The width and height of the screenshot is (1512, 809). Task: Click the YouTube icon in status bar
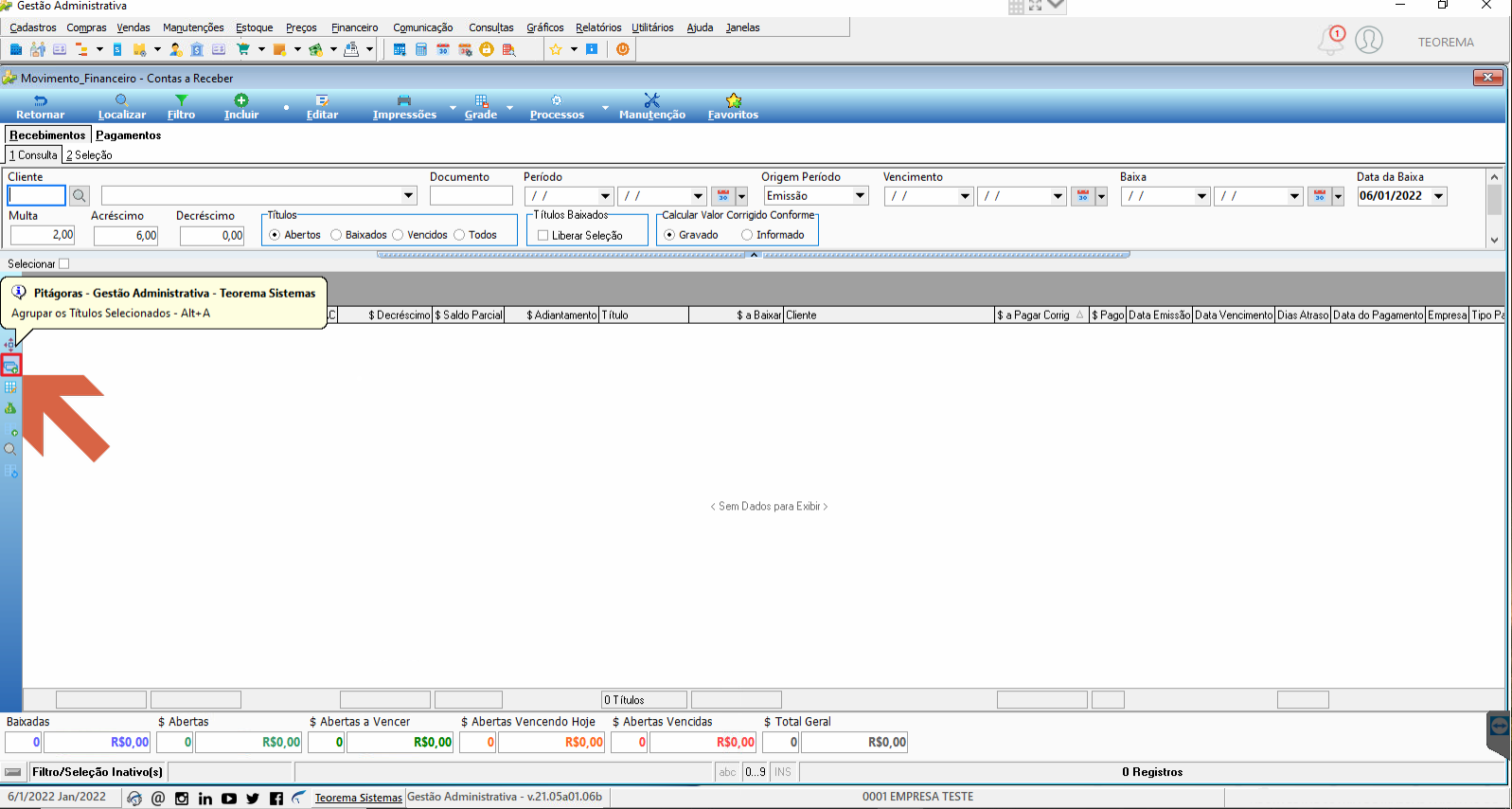click(229, 799)
